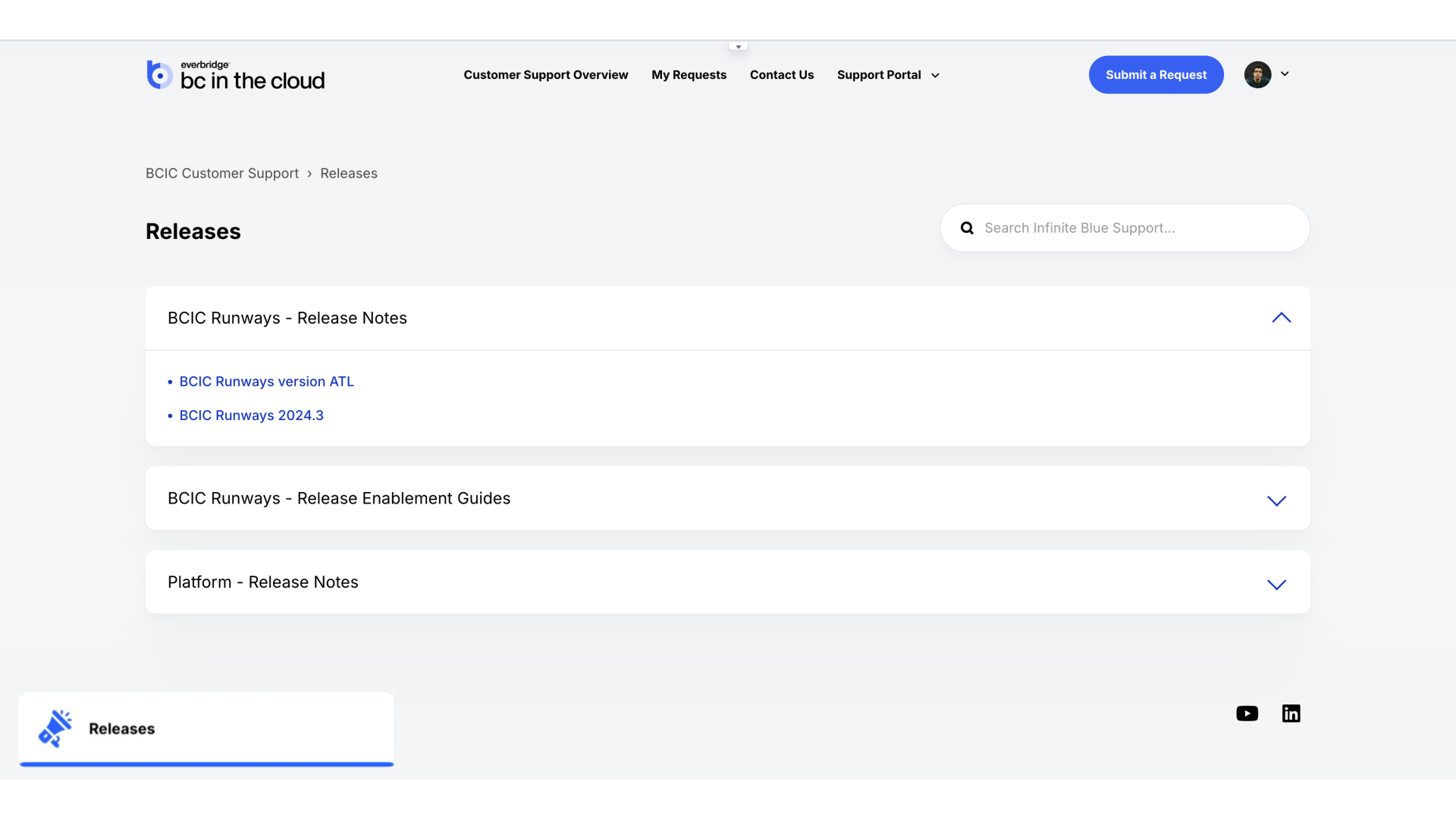
Task: Collapse BCIC Runways Release Notes section
Action: pyautogui.click(x=1281, y=318)
